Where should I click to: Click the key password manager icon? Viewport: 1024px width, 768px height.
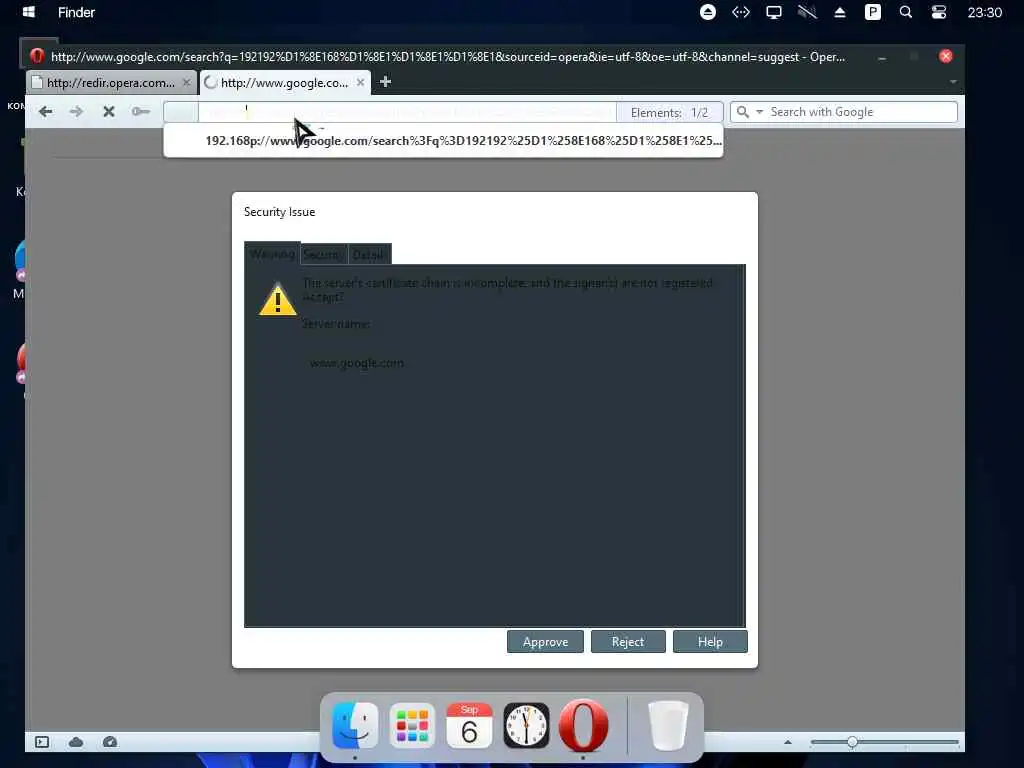coord(140,112)
